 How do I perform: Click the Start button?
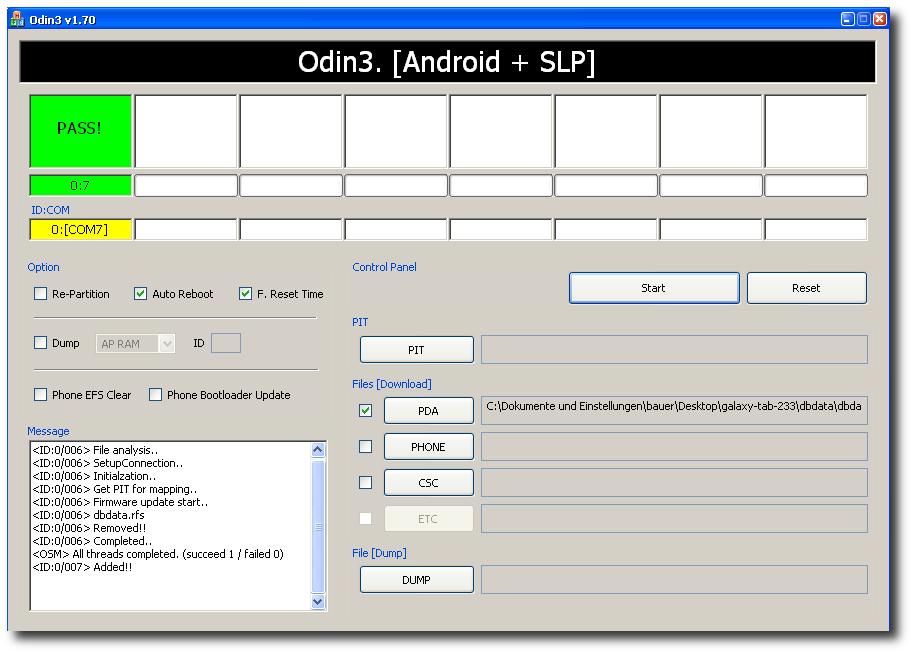point(654,288)
